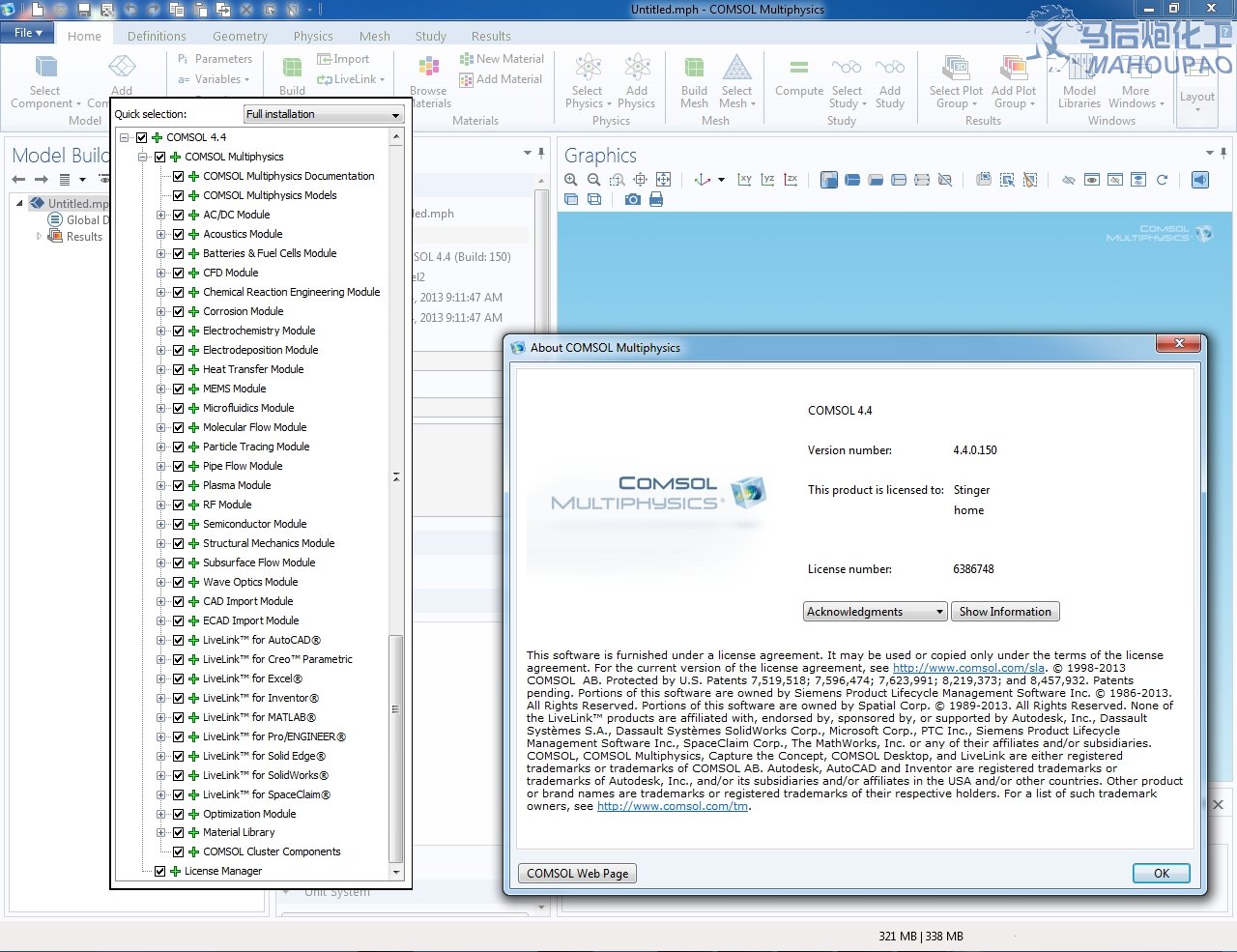1237x952 pixels.
Task: Switch to the Geometry tab
Action: [240, 36]
